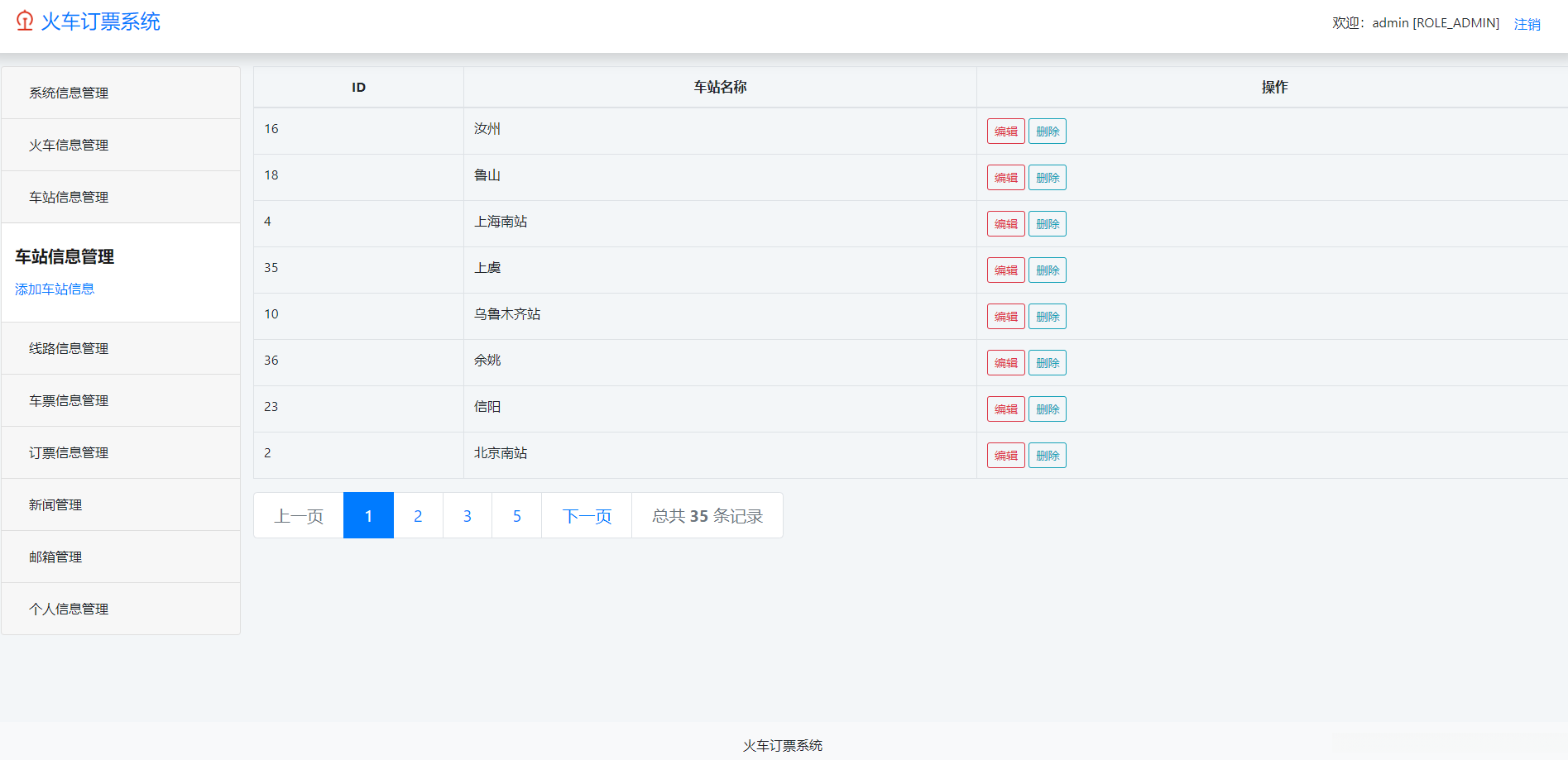
Task: Delete the 上海南站 station row
Action: [x=1048, y=224]
